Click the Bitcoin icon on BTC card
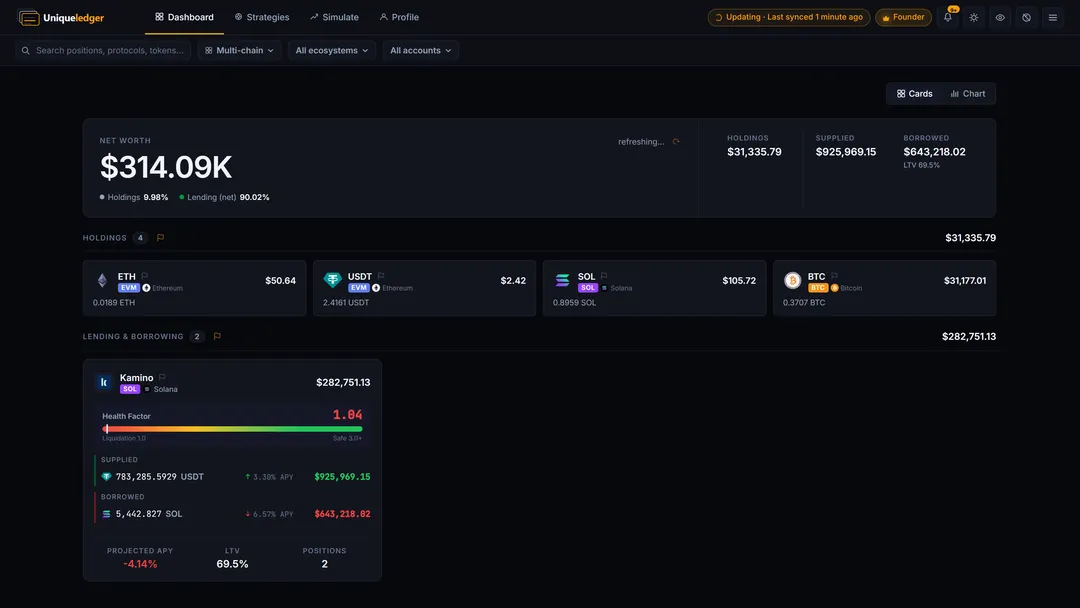 tap(793, 280)
